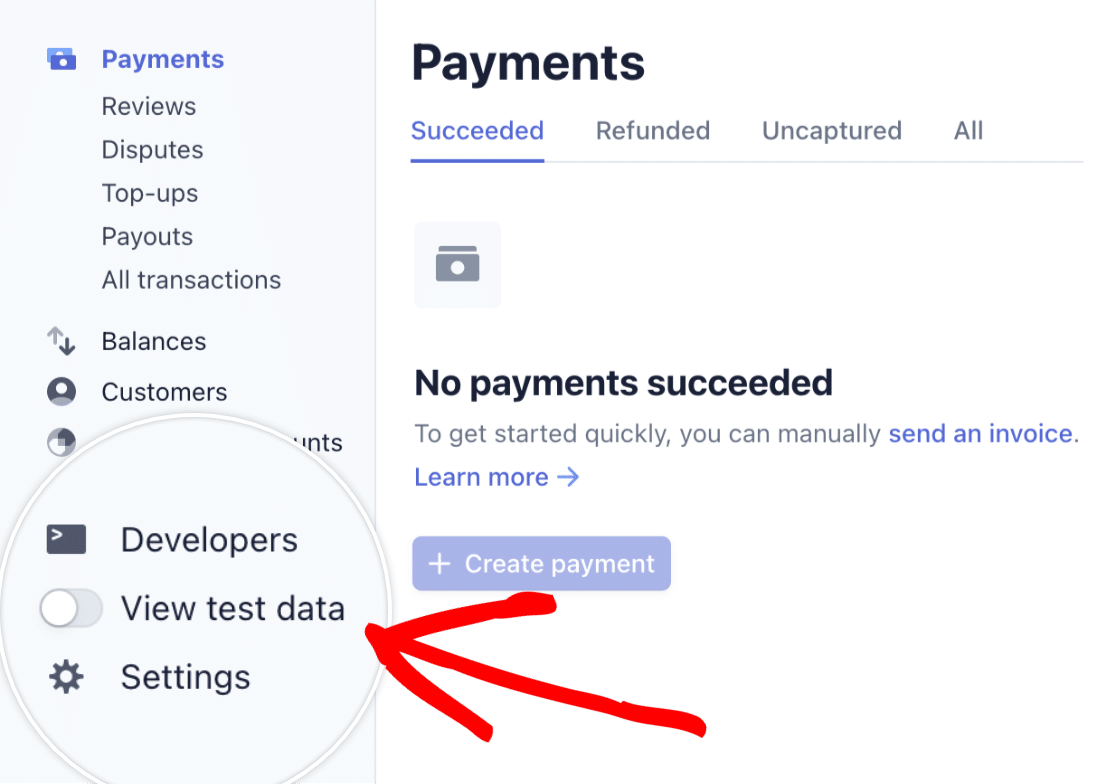Switch to the Uncaptured tab
This screenshot has width=1116, height=784.
pyautogui.click(x=831, y=131)
